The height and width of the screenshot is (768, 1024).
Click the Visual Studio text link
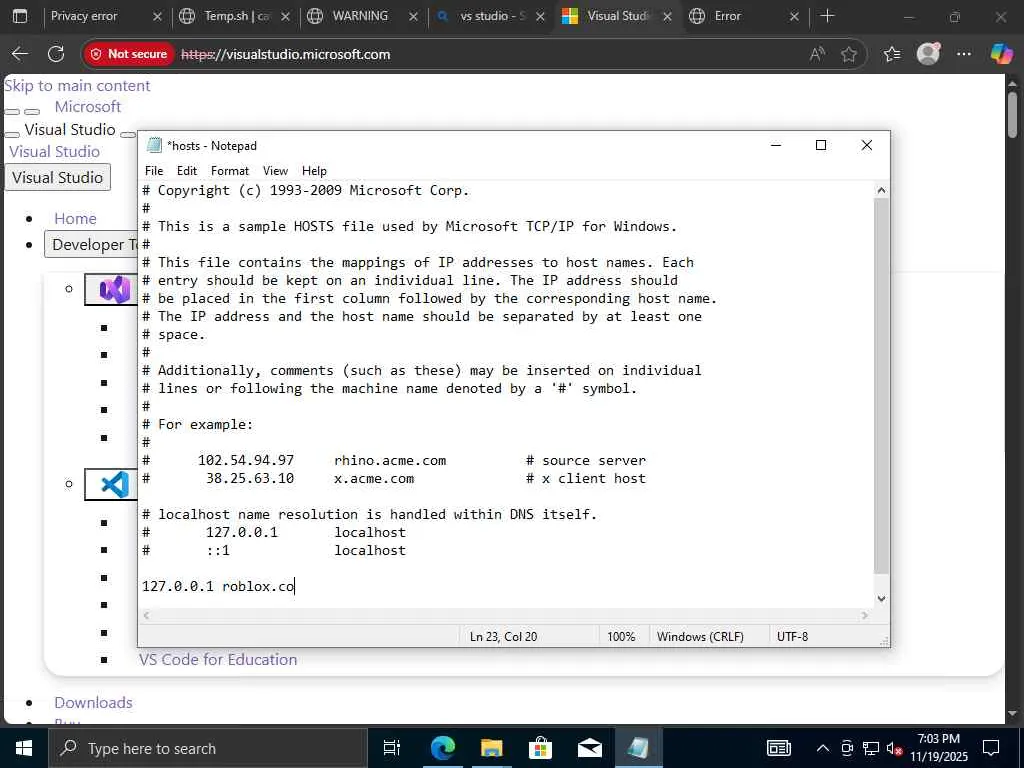(54, 152)
